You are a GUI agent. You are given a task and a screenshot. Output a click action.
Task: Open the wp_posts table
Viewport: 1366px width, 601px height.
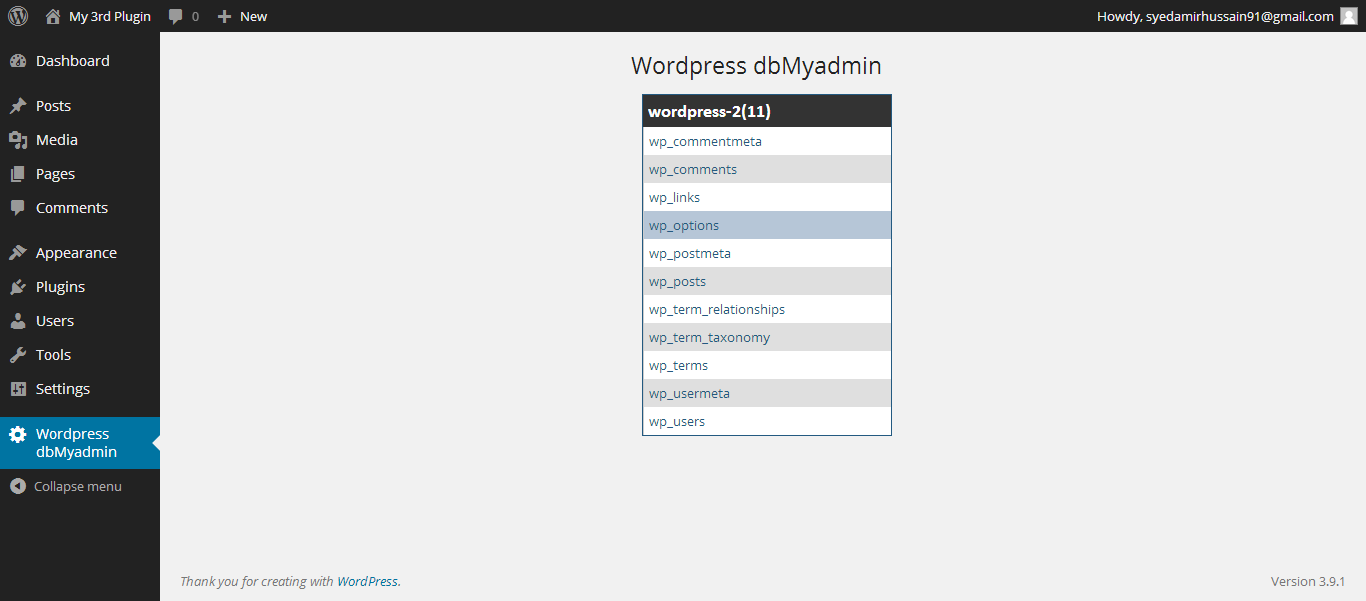[x=767, y=281]
